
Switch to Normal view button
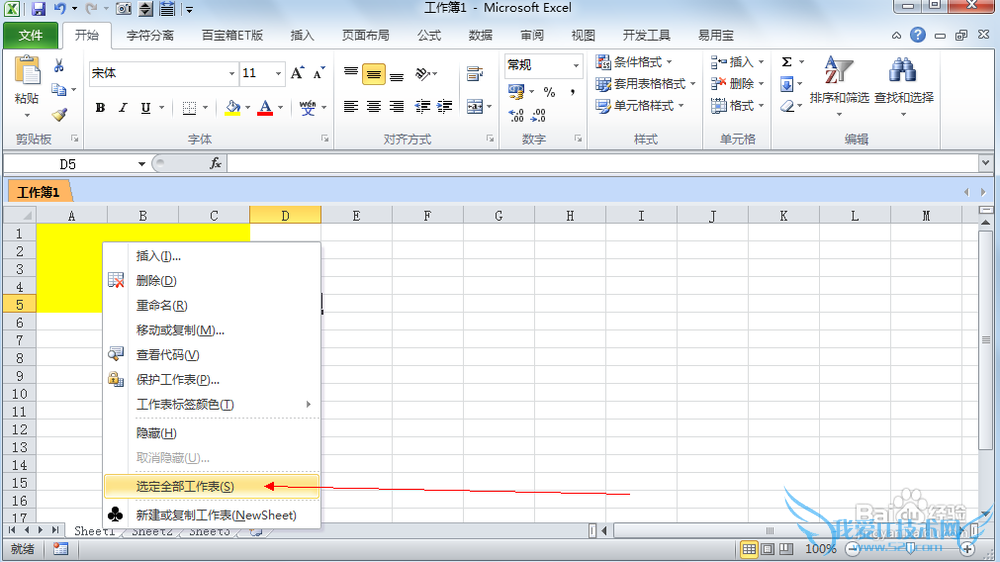(749, 549)
